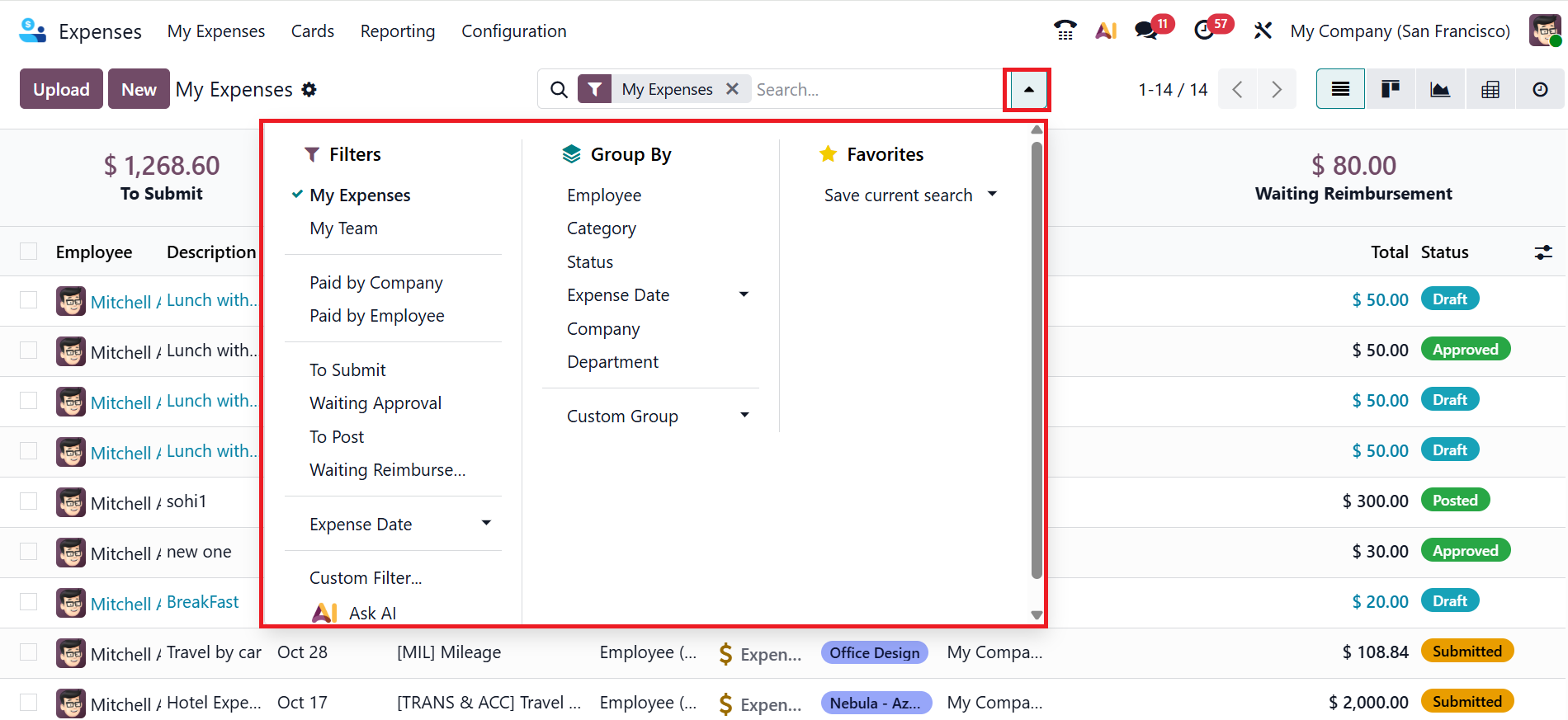Open the discuss messages icon

[1145, 31]
